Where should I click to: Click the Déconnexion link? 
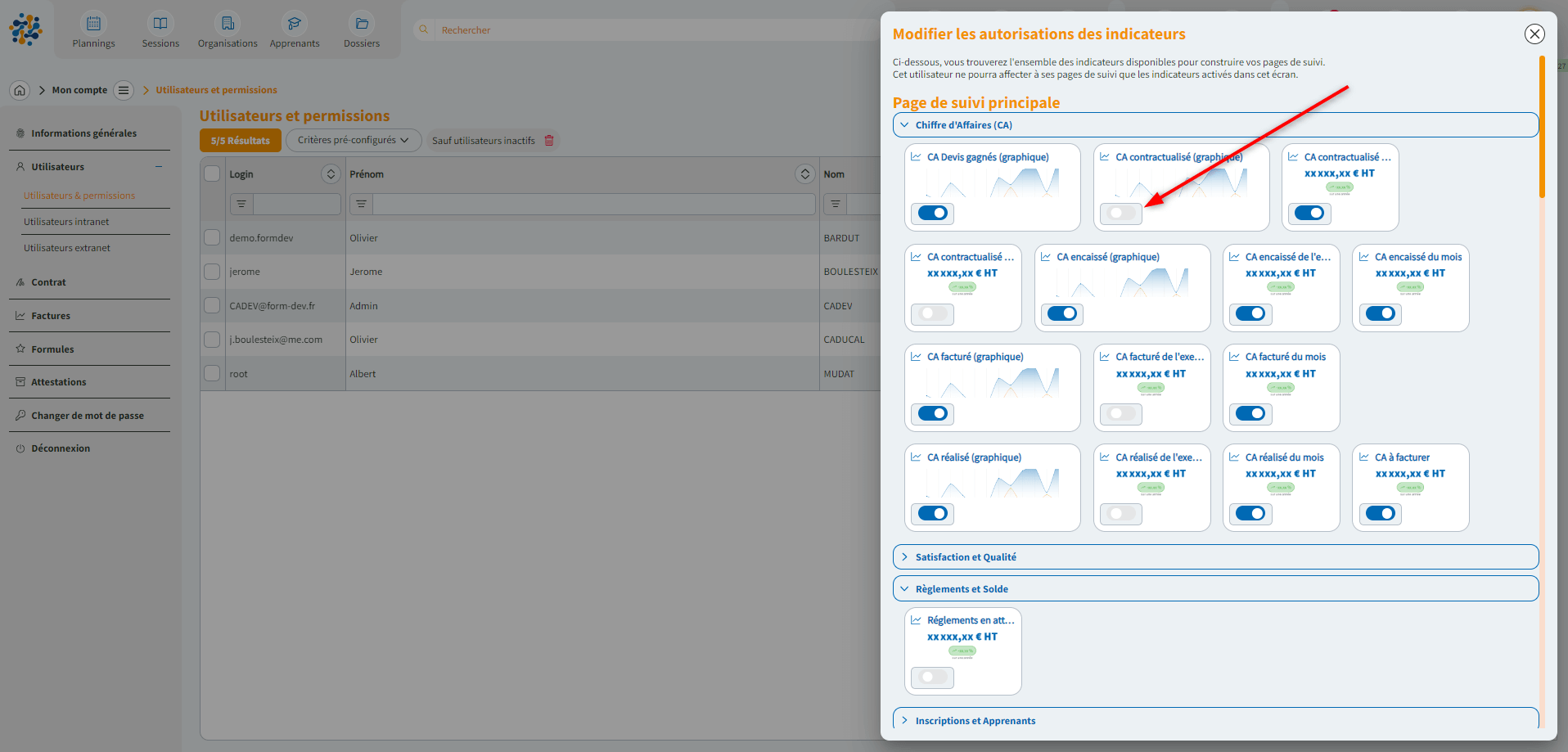click(61, 448)
